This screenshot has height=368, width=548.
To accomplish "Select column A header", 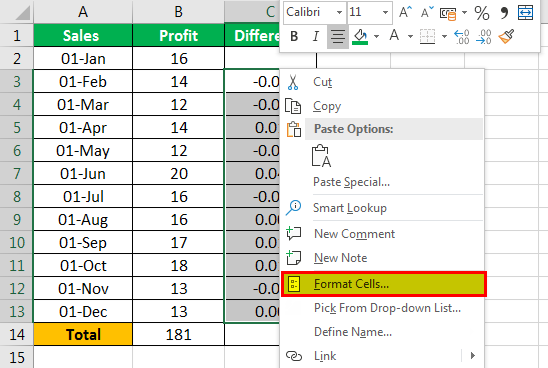I will [x=83, y=12].
